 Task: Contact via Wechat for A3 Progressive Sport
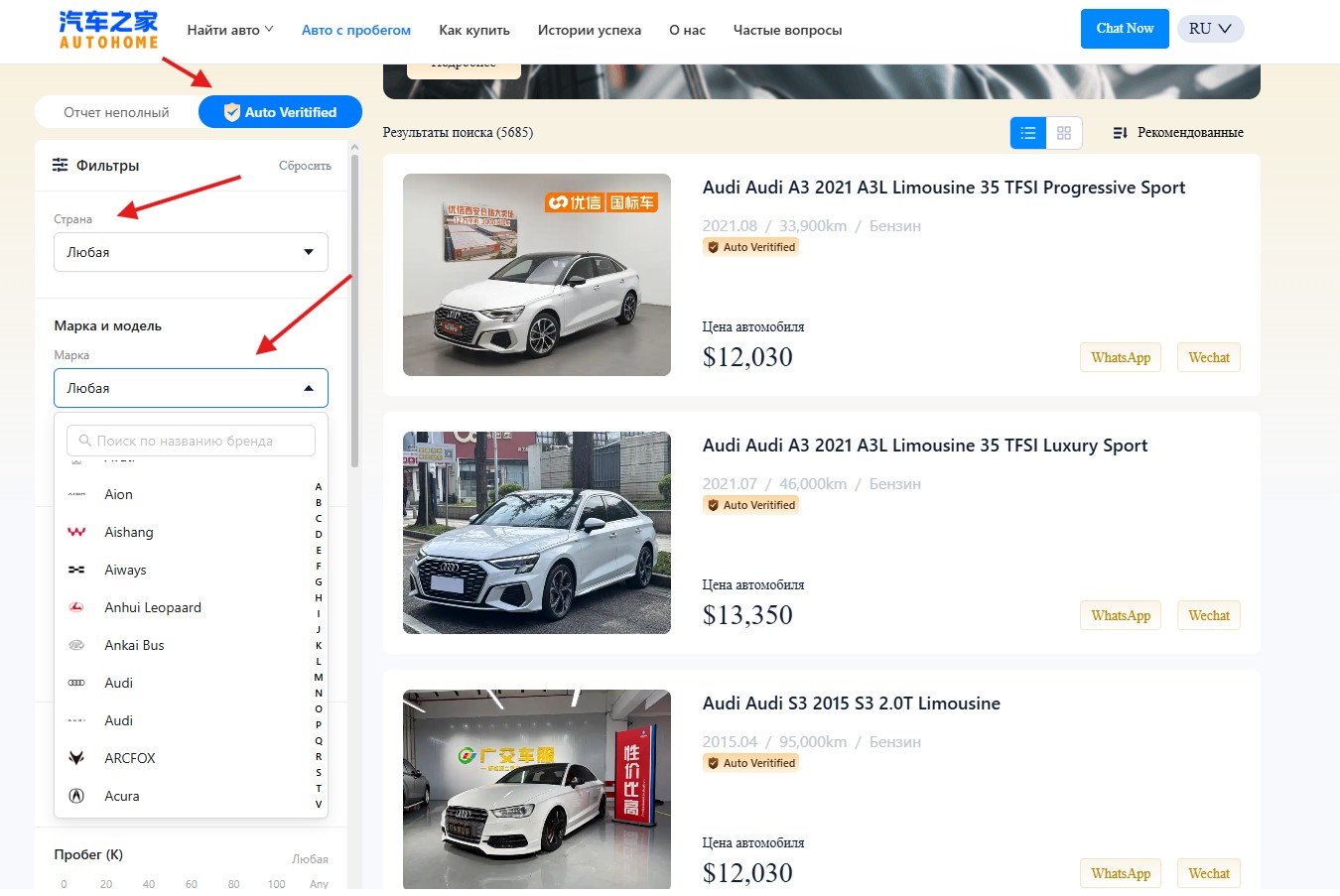coord(1209,357)
